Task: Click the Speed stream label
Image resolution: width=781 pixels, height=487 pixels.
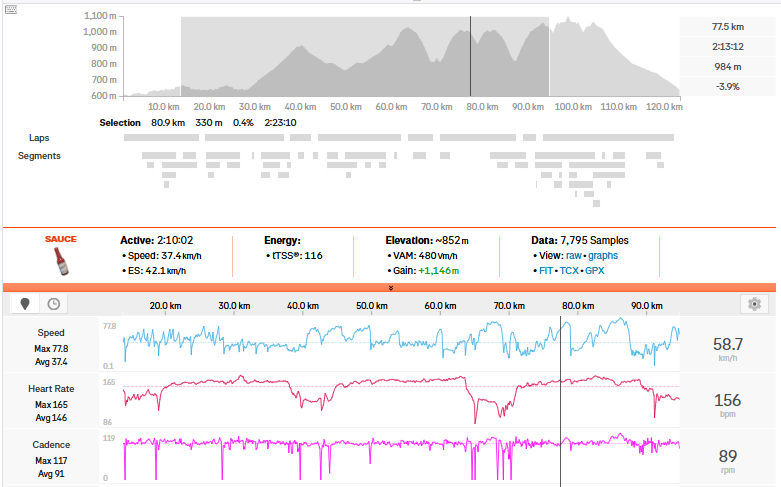Action: pyautogui.click(x=51, y=333)
